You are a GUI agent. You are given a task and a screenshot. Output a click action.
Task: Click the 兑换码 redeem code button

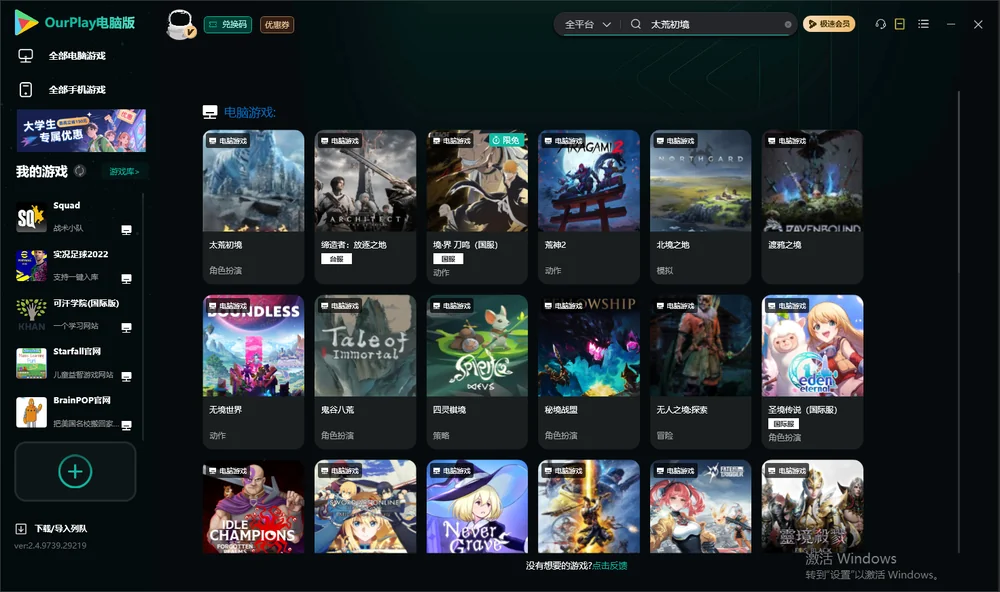click(x=228, y=25)
